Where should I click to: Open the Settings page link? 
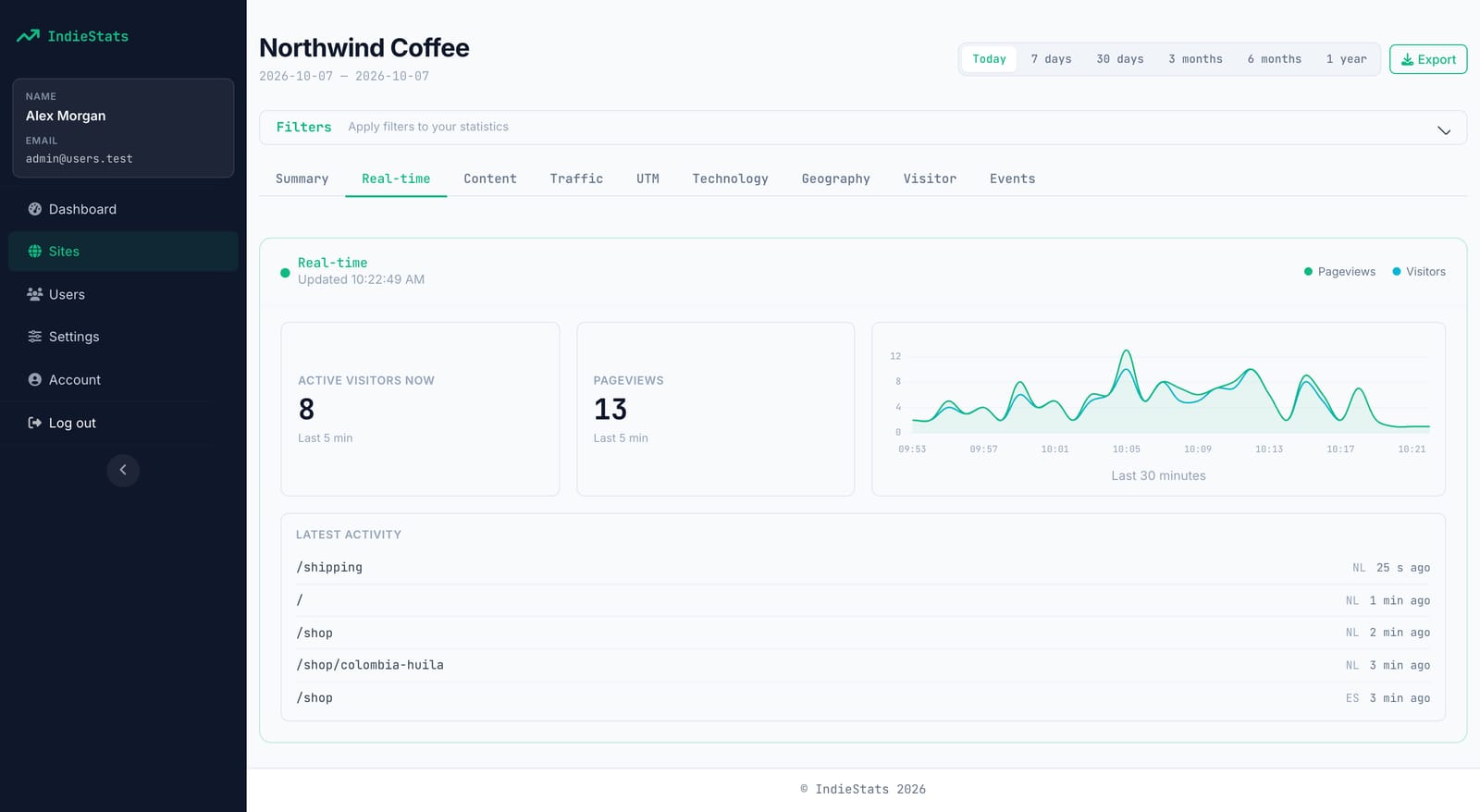[x=123, y=337]
